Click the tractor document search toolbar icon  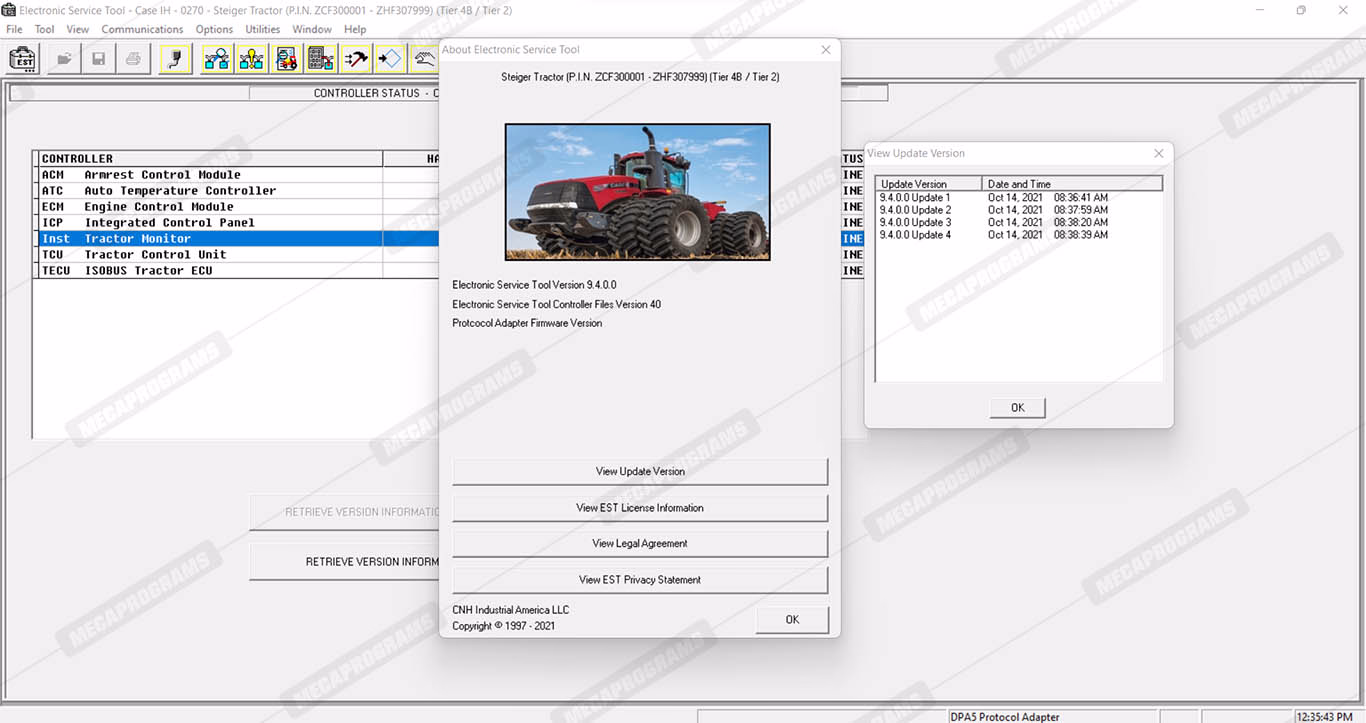(x=286, y=59)
